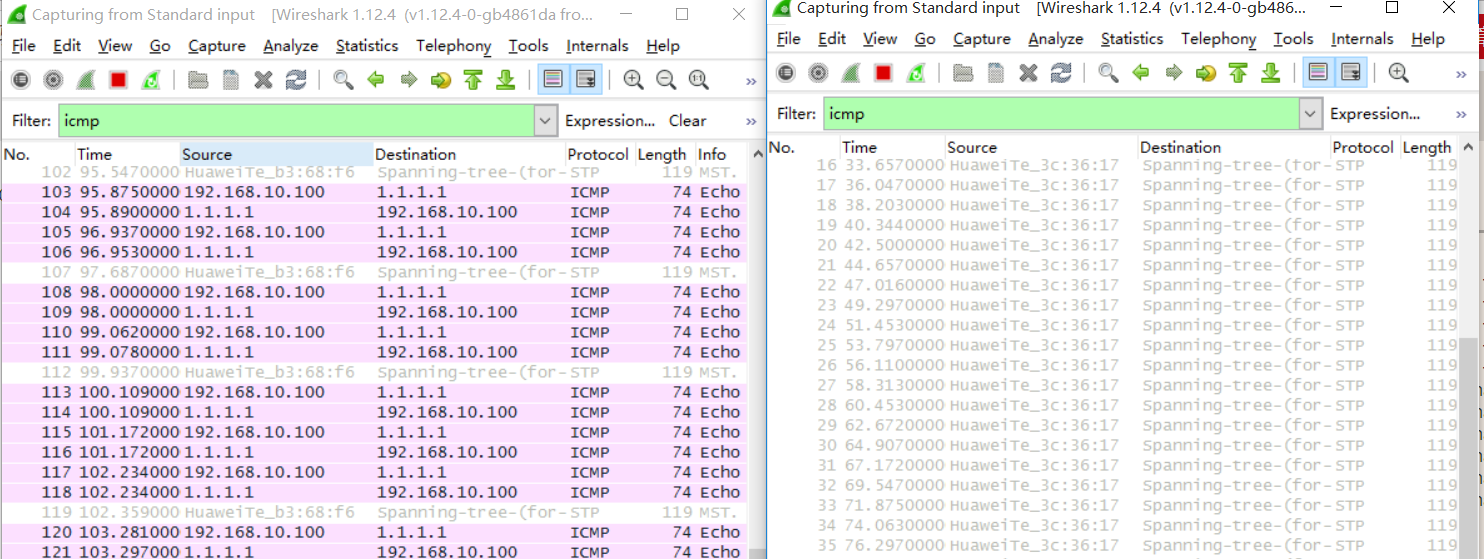The height and width of the screenshot is (559, 1484).
Task: Open Telephony menu in right window
Action: click(x=1219, y=39)
